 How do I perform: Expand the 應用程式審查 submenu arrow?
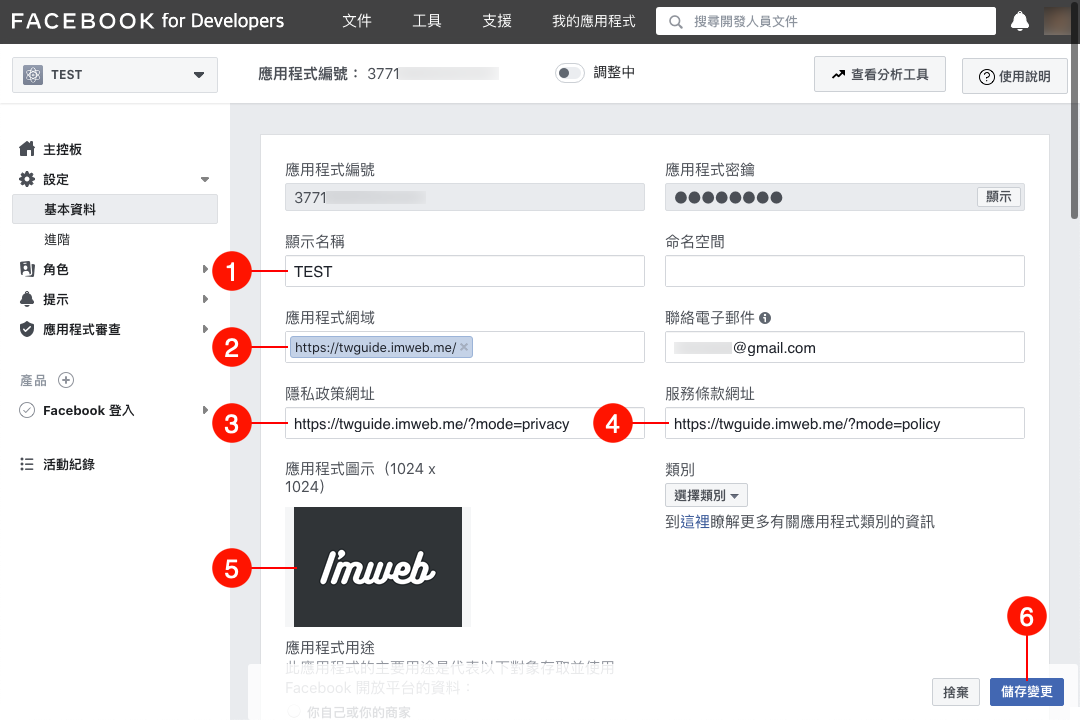point(205,329)
